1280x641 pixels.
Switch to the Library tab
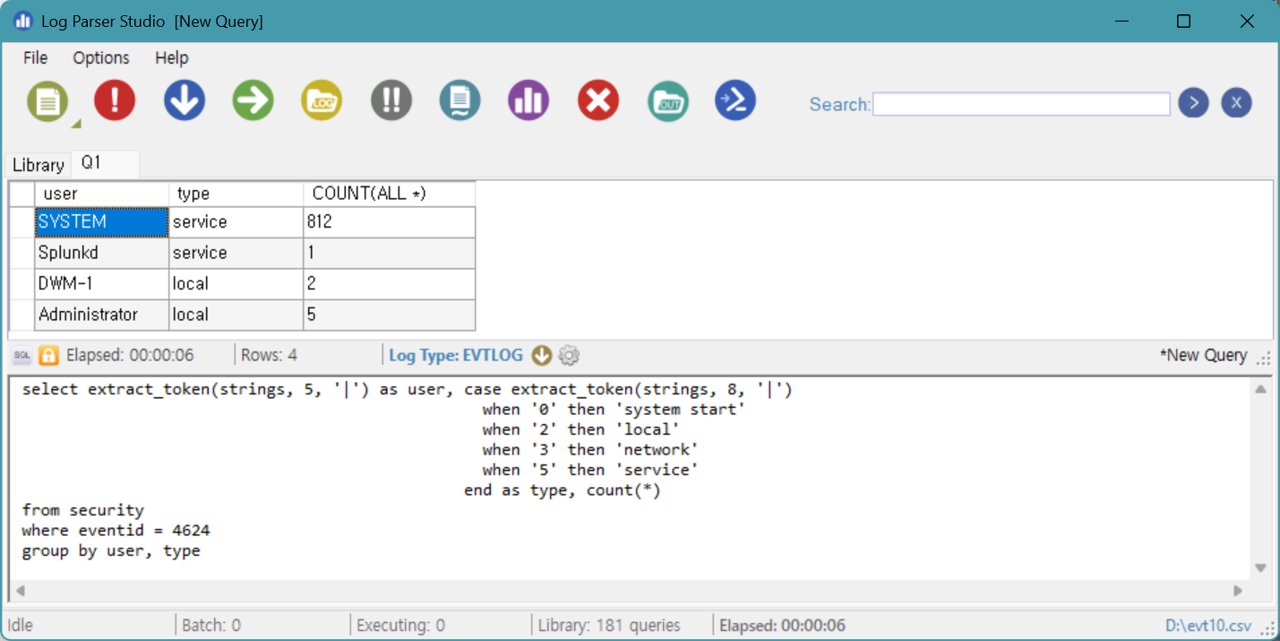[x=38, y=165]
